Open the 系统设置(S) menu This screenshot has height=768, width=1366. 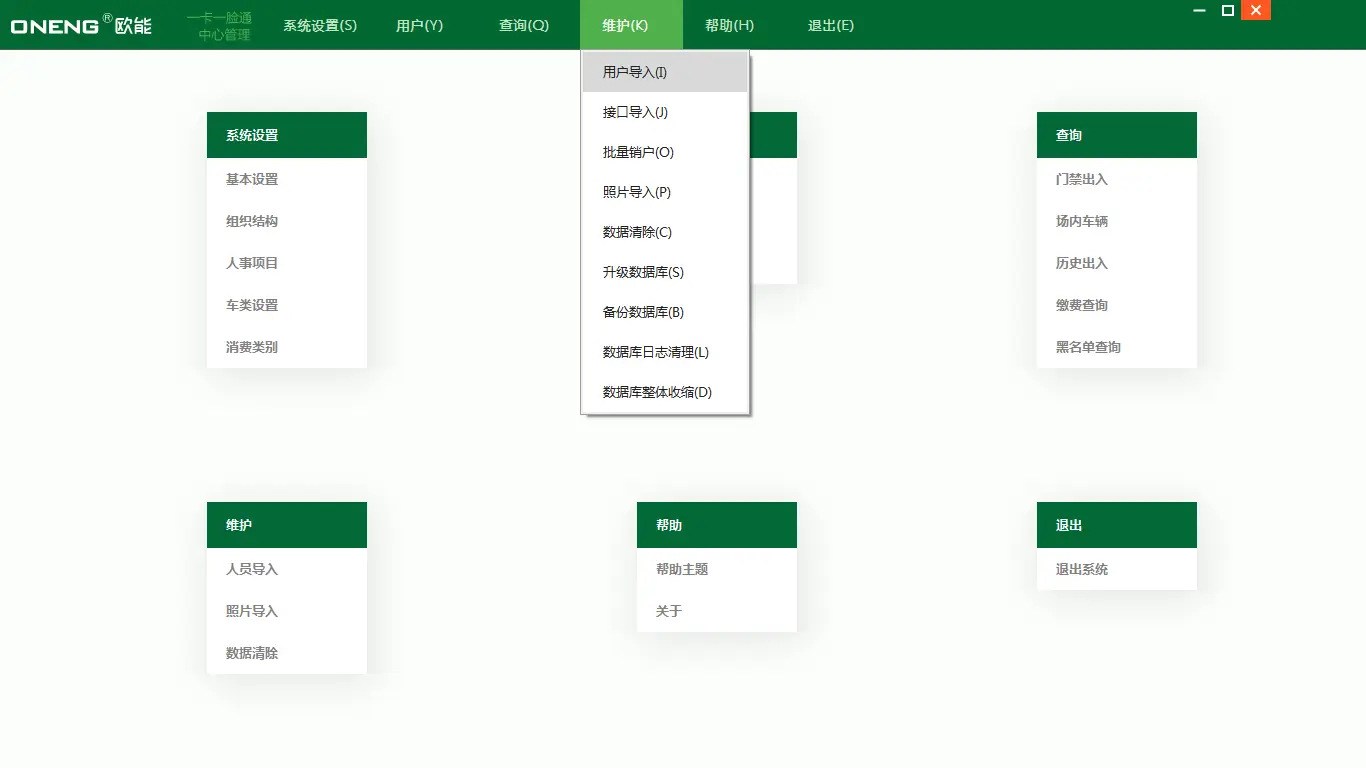[x=320, y=26]
